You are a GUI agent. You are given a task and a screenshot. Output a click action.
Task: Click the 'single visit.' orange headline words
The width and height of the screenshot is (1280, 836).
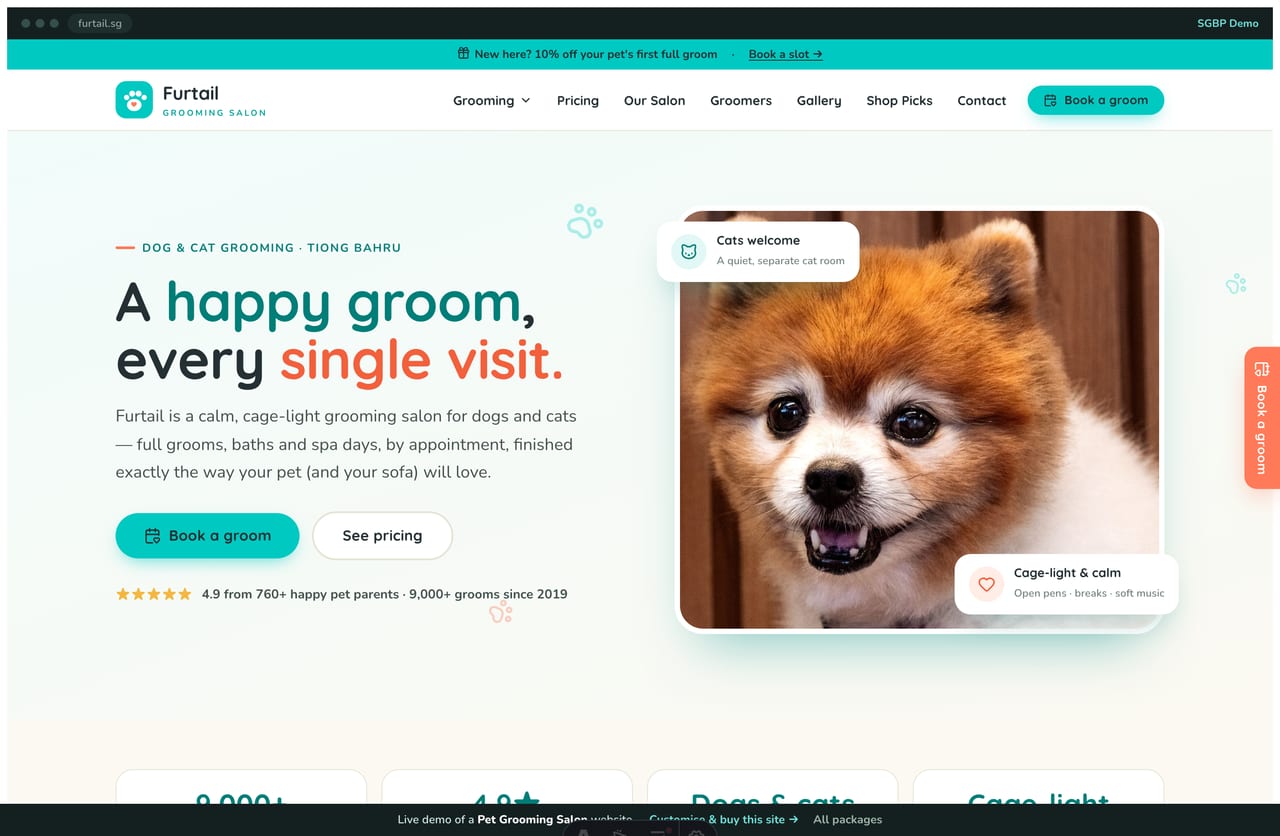tap(421, 361)
